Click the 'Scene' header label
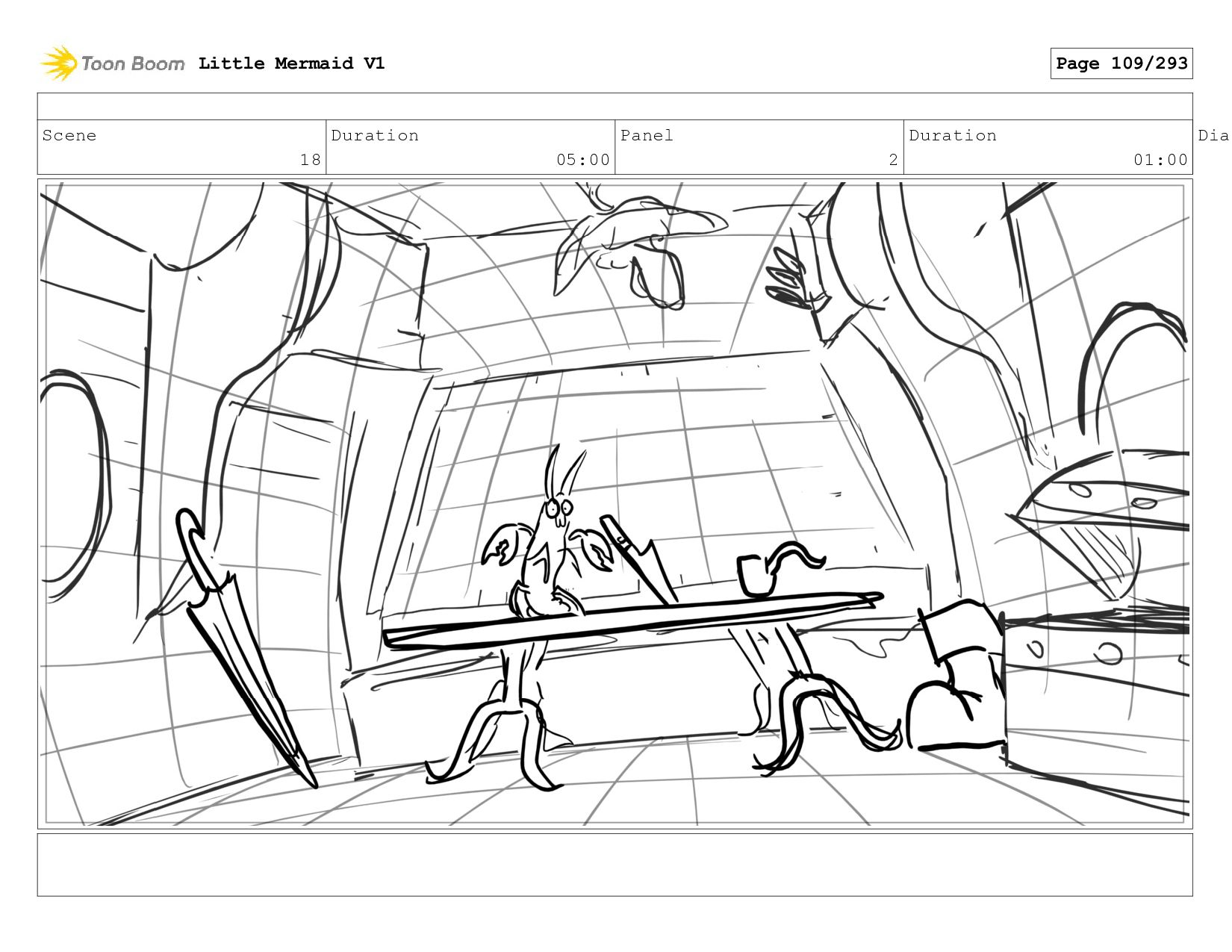1232x952 pixels. pos(69,135)
